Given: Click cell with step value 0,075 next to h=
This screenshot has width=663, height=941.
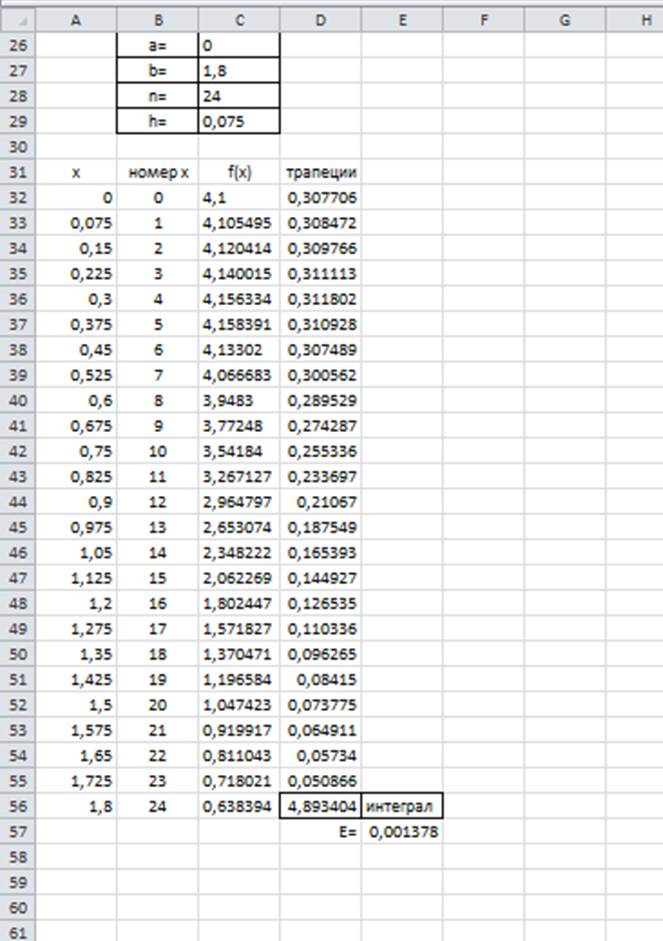Looking at the screenshot, I should [x=239, y=122].
